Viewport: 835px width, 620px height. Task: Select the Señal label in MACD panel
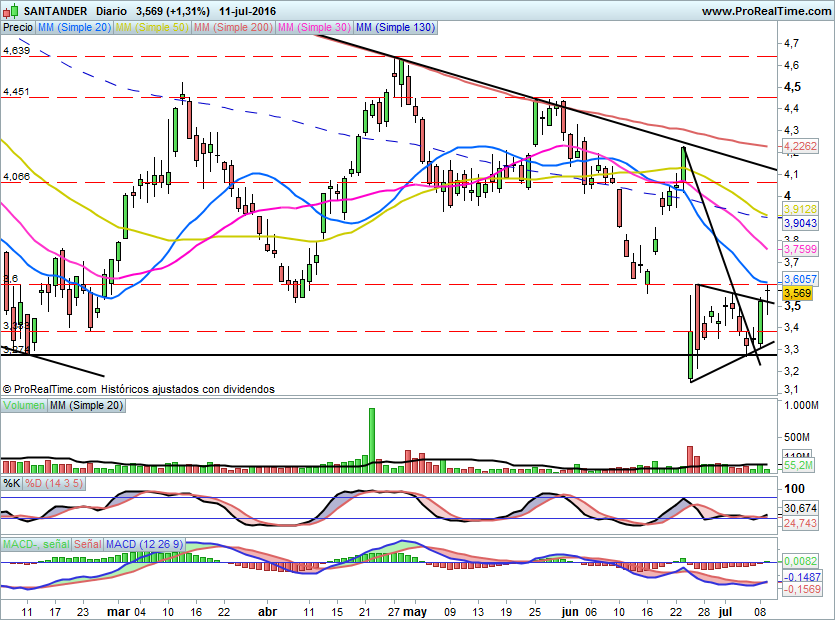coord(88,544)
